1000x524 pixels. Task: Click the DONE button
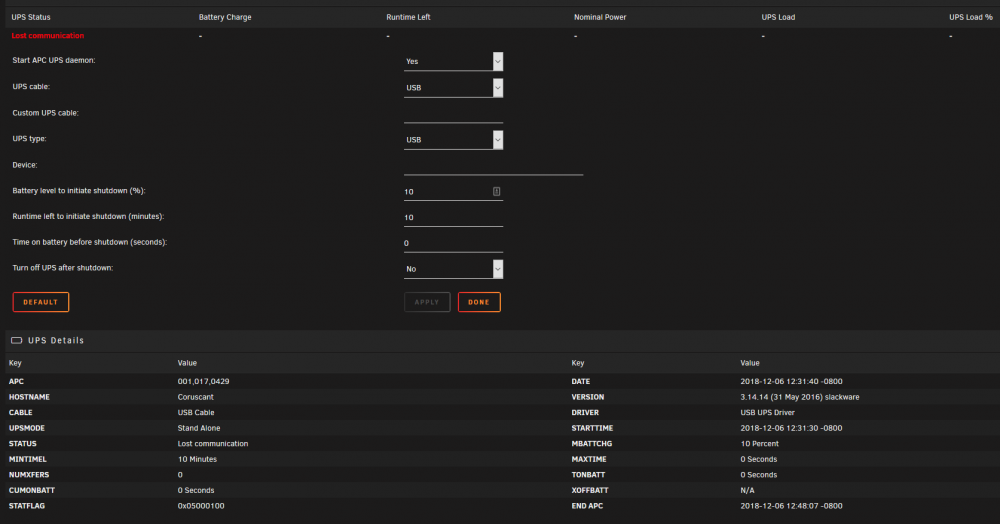pyautogui.click(x=479, y=302)
